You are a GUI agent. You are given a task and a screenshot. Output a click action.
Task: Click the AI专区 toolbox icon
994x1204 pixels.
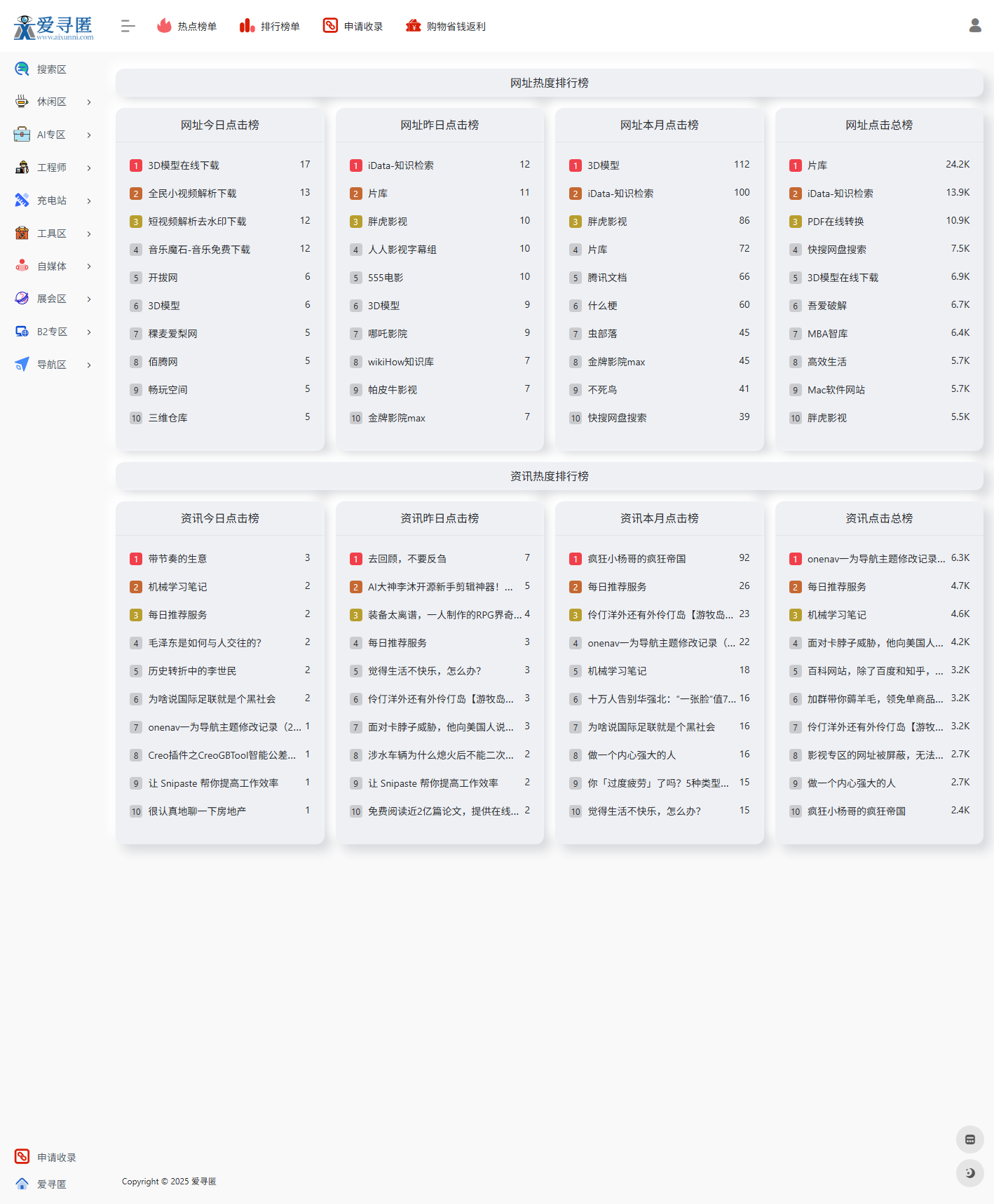coord(22,135)
